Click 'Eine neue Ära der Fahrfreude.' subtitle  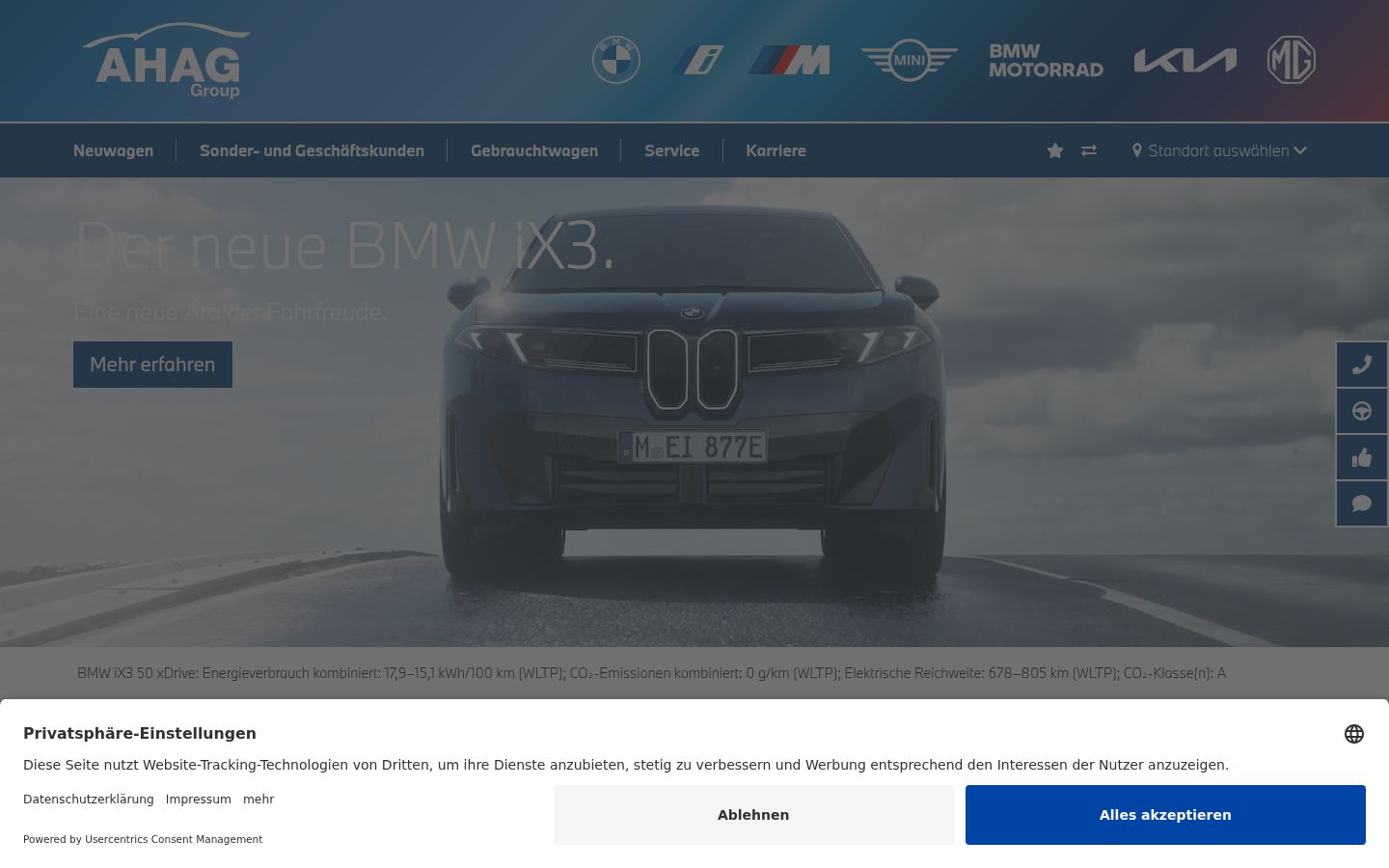coord(230,312)
